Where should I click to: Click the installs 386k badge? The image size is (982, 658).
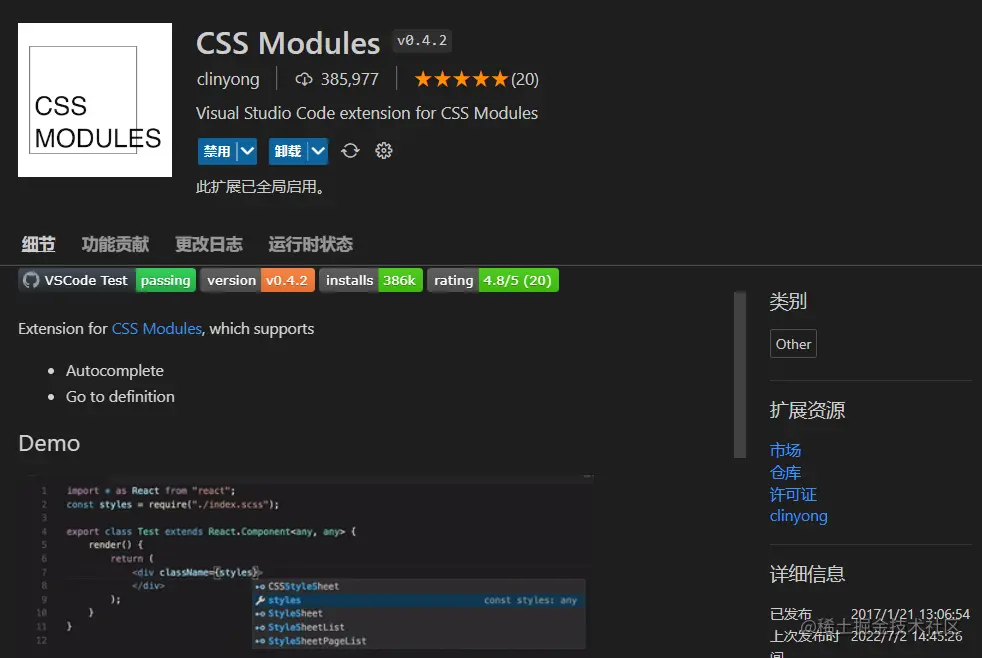(x=371, y=280)
